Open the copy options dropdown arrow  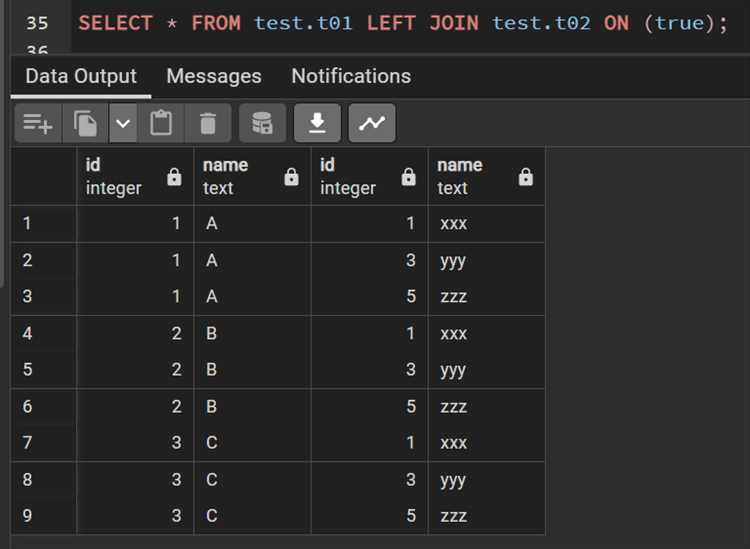(x=123, y=123)
